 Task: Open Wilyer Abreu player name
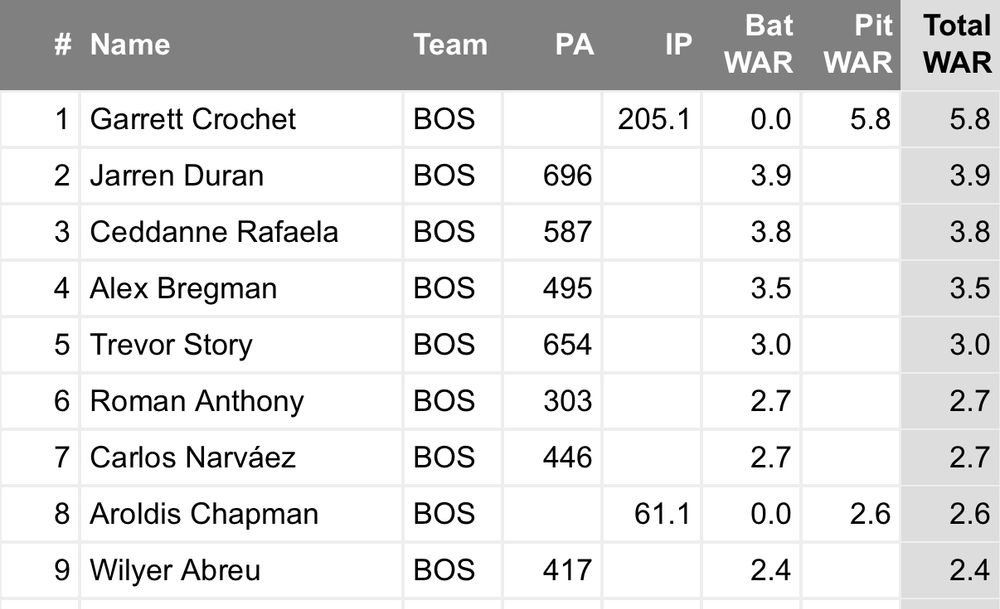click(x=175, y=569)
